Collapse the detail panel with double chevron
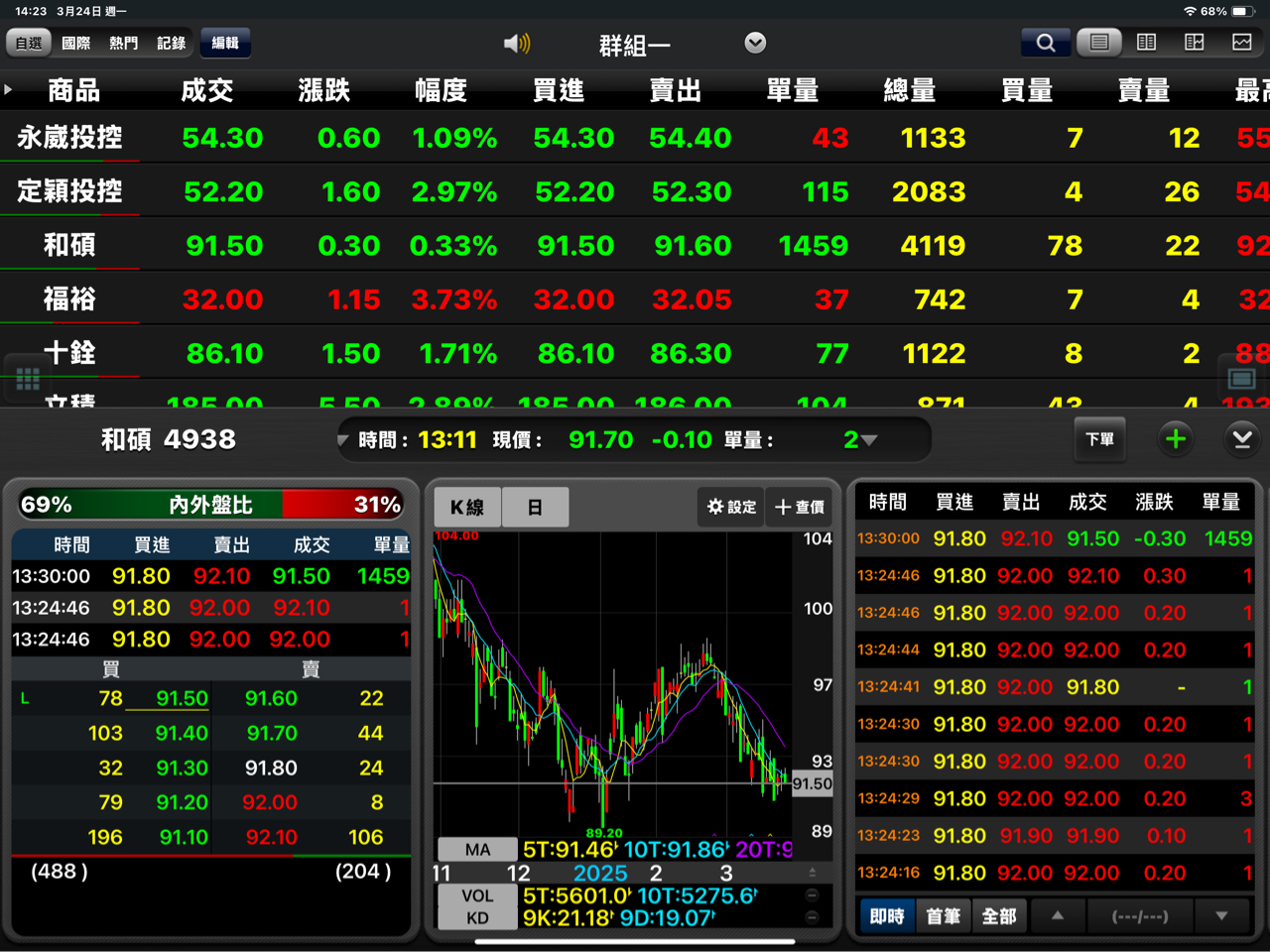Viewport: 1270px width, 952px height. 1241,439
